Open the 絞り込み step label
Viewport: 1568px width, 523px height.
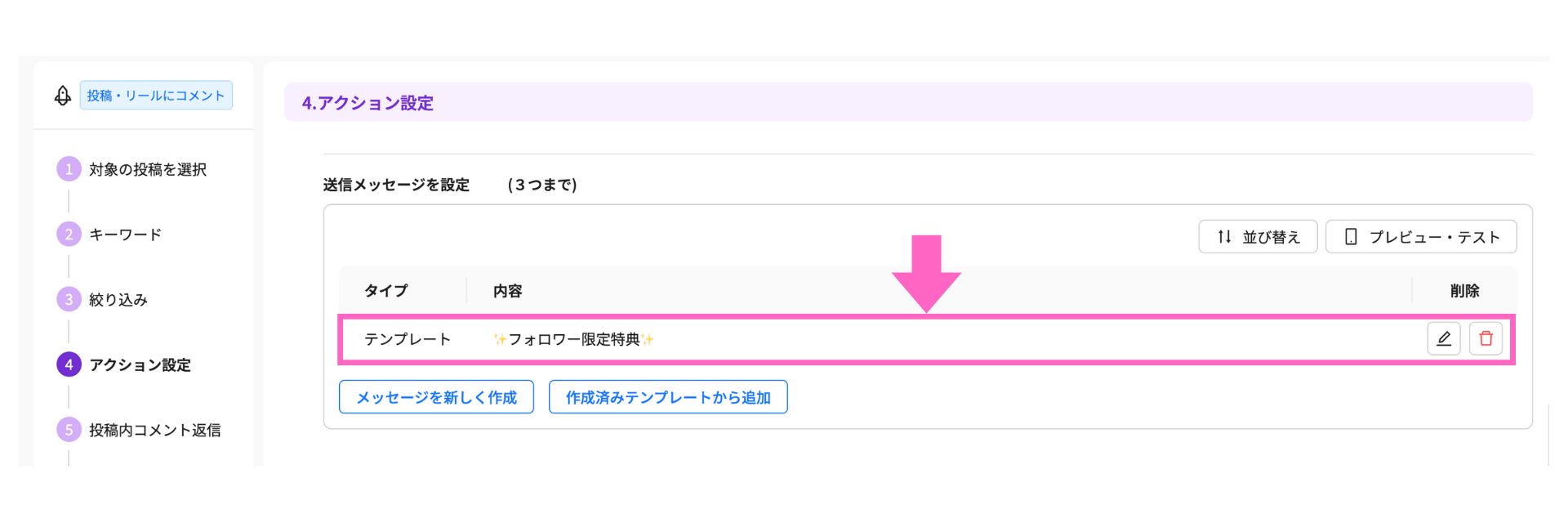(118, 300)
